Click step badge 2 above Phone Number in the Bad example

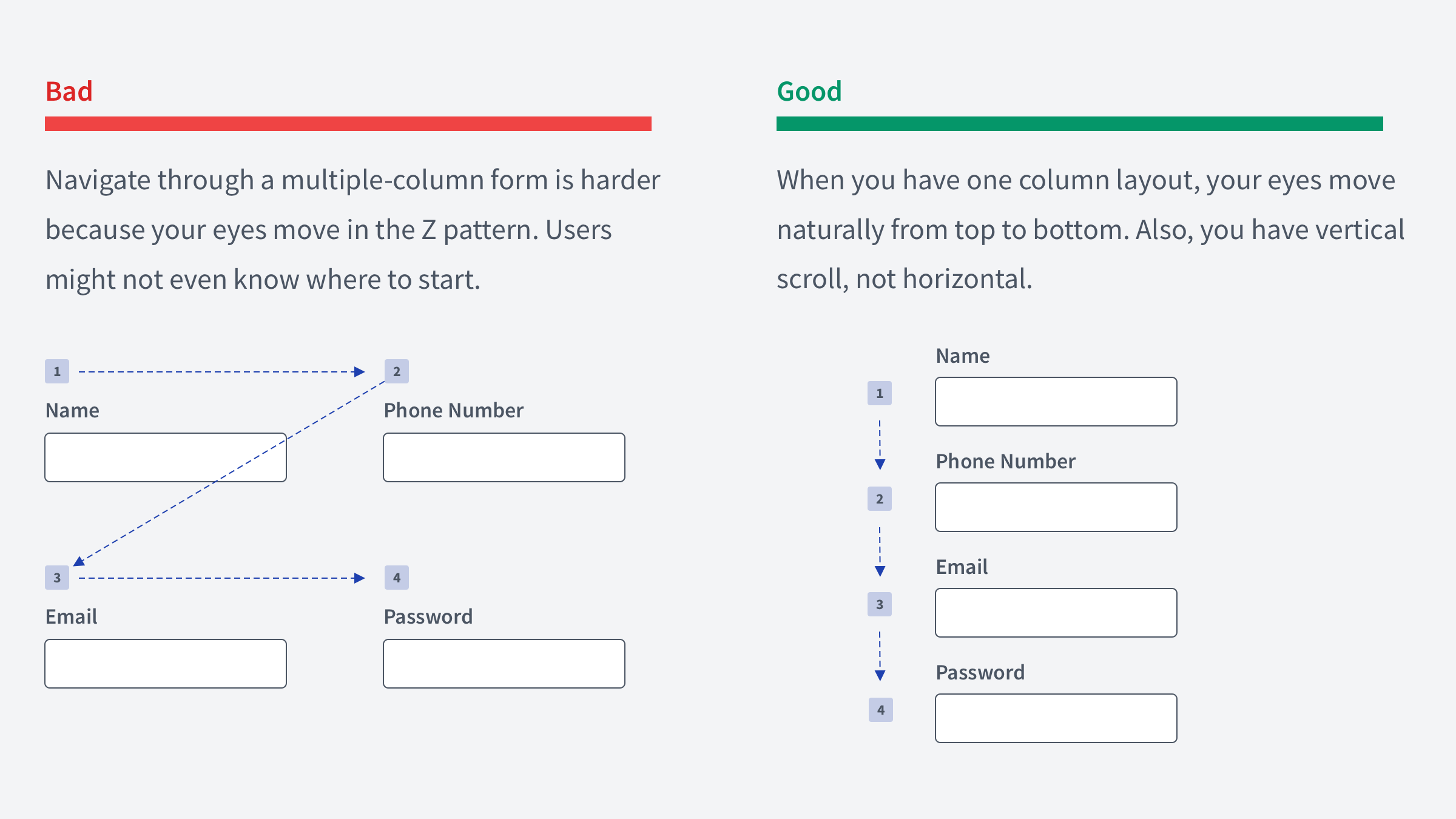397,371
